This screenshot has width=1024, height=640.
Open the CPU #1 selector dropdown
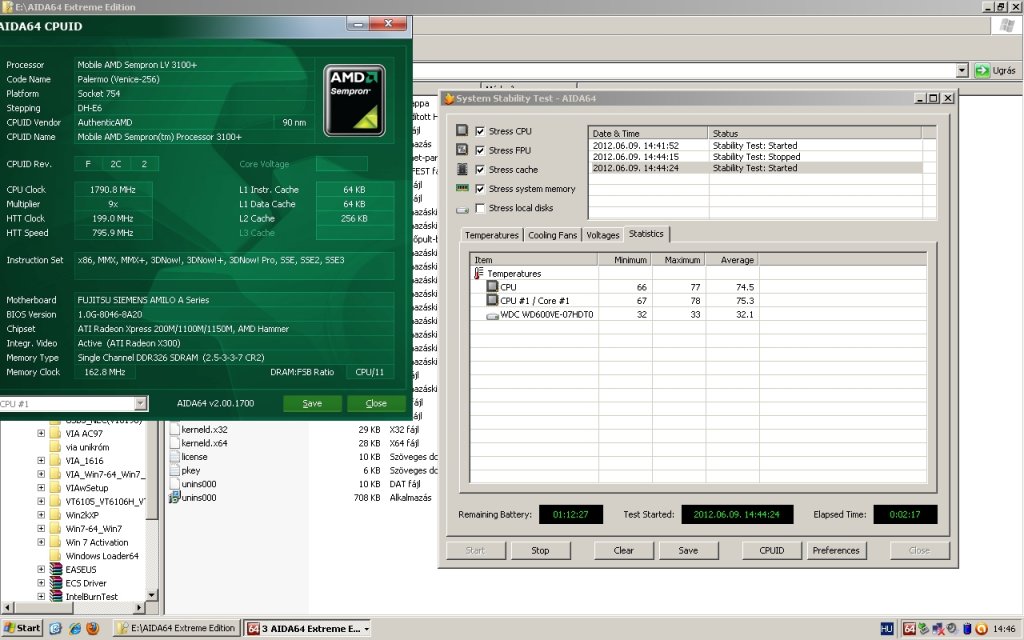point(140,404)
